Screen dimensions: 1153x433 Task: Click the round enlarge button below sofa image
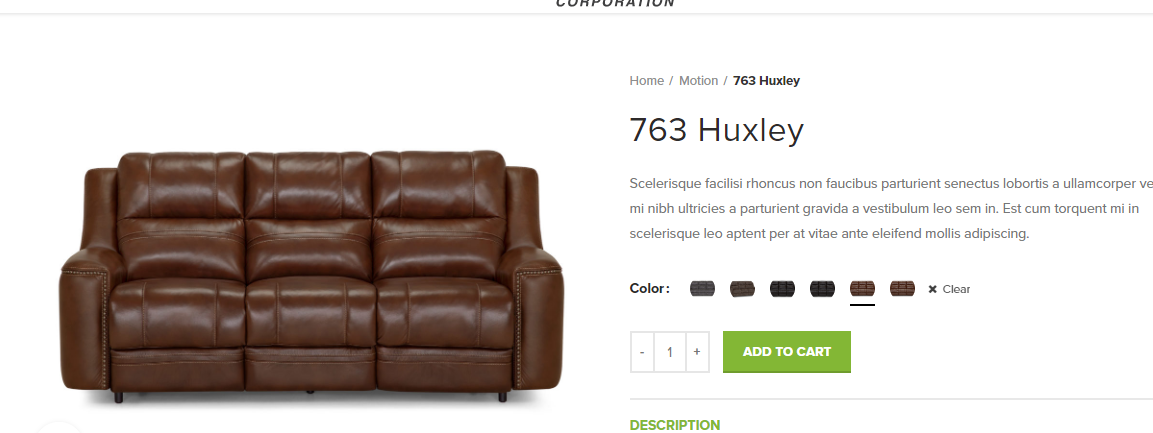tap(59, 428)
